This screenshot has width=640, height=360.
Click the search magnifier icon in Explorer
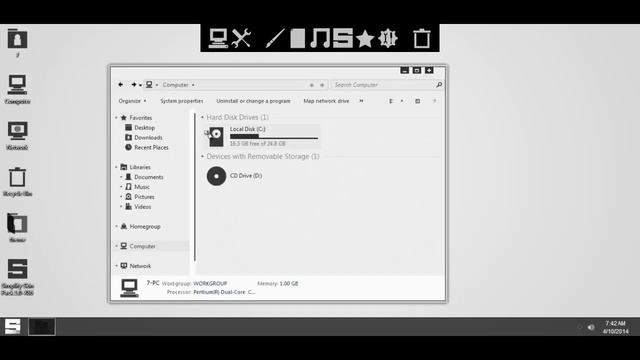point(439,84)
